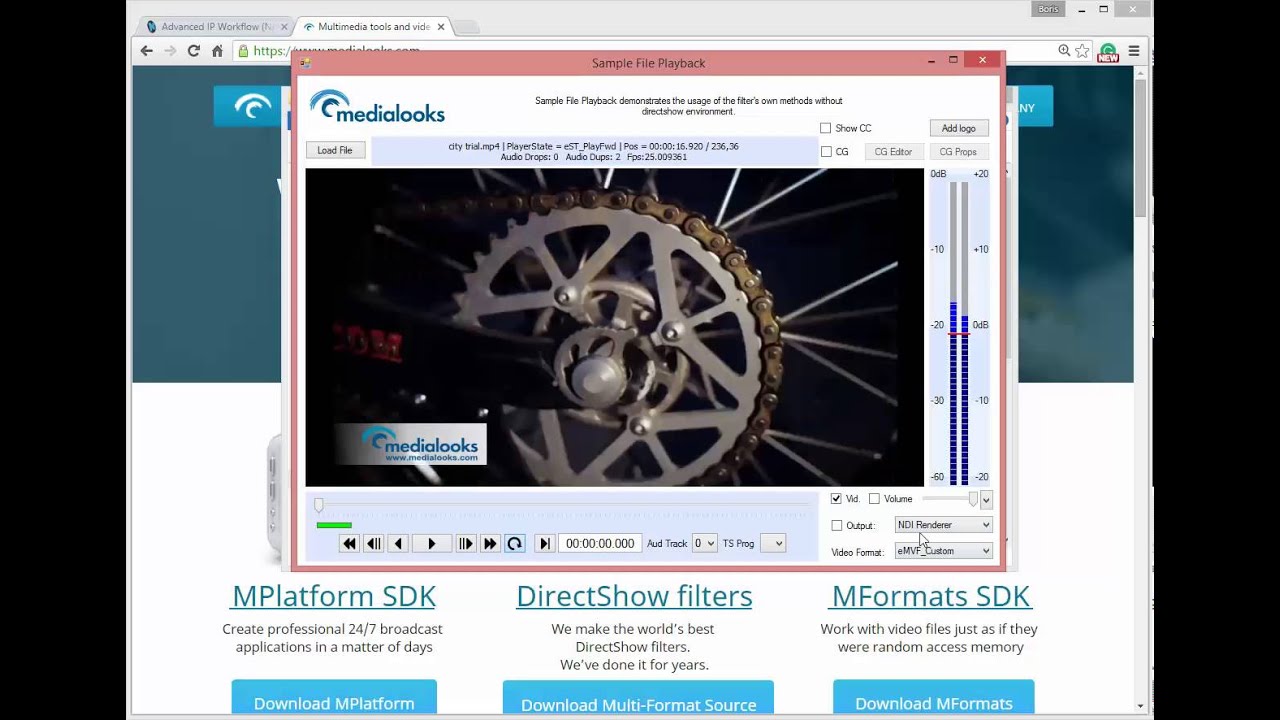Enable the Show CC checkbox

[826, 128]
